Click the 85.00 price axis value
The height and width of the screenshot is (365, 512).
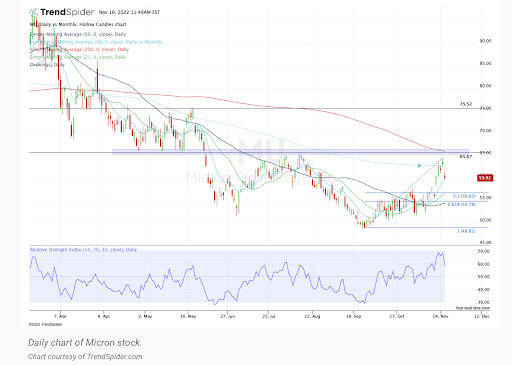point(485,63)
